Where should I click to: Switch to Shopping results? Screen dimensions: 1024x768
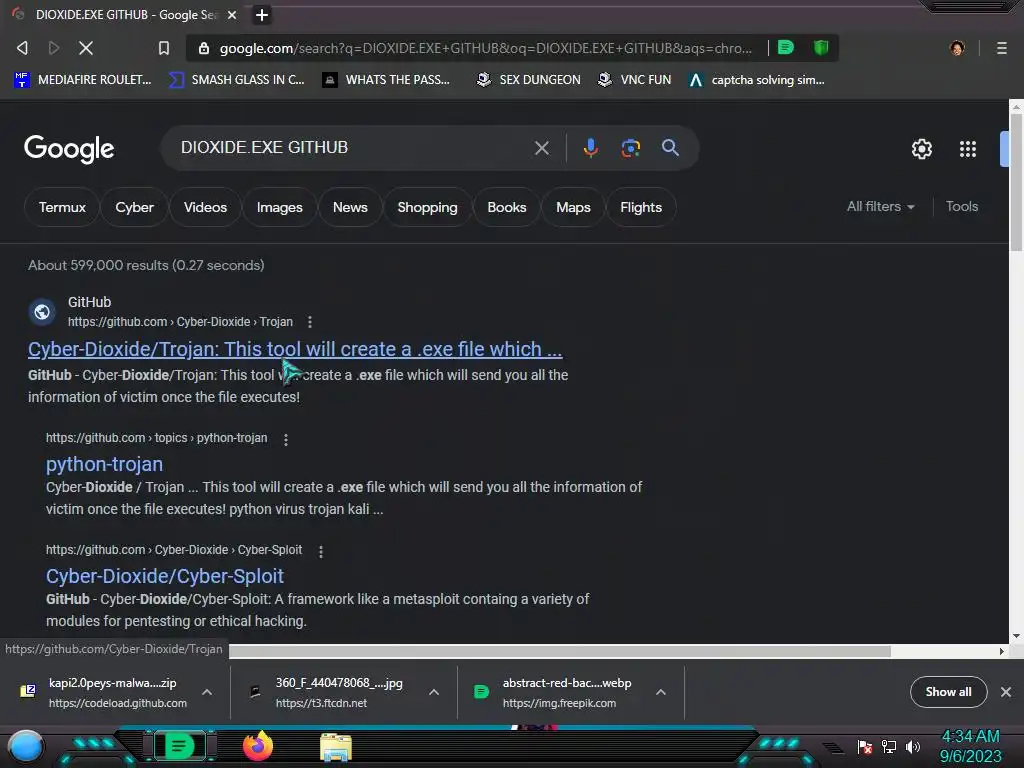coord(427,208)
